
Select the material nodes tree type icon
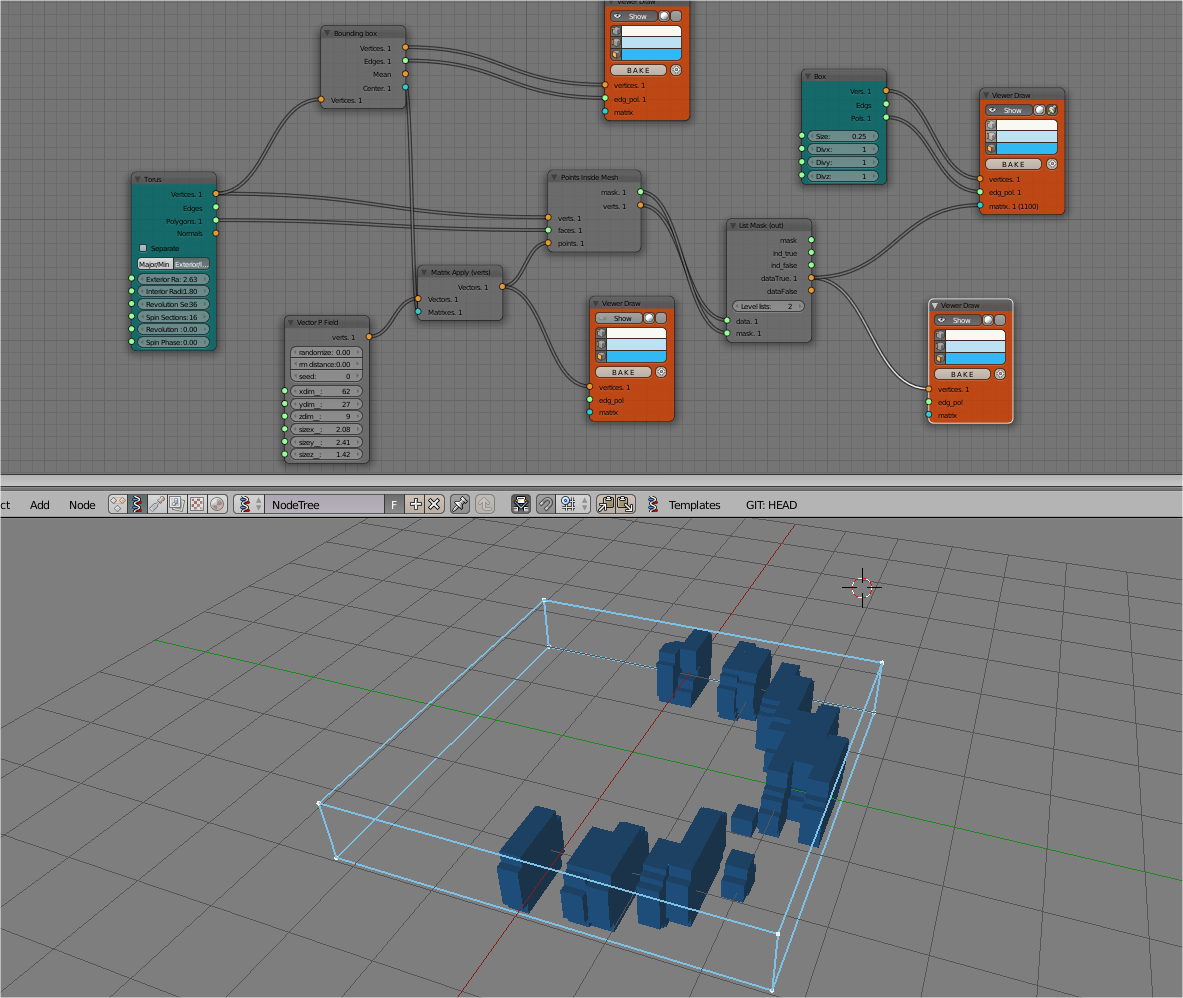click(x=118, y=504)
